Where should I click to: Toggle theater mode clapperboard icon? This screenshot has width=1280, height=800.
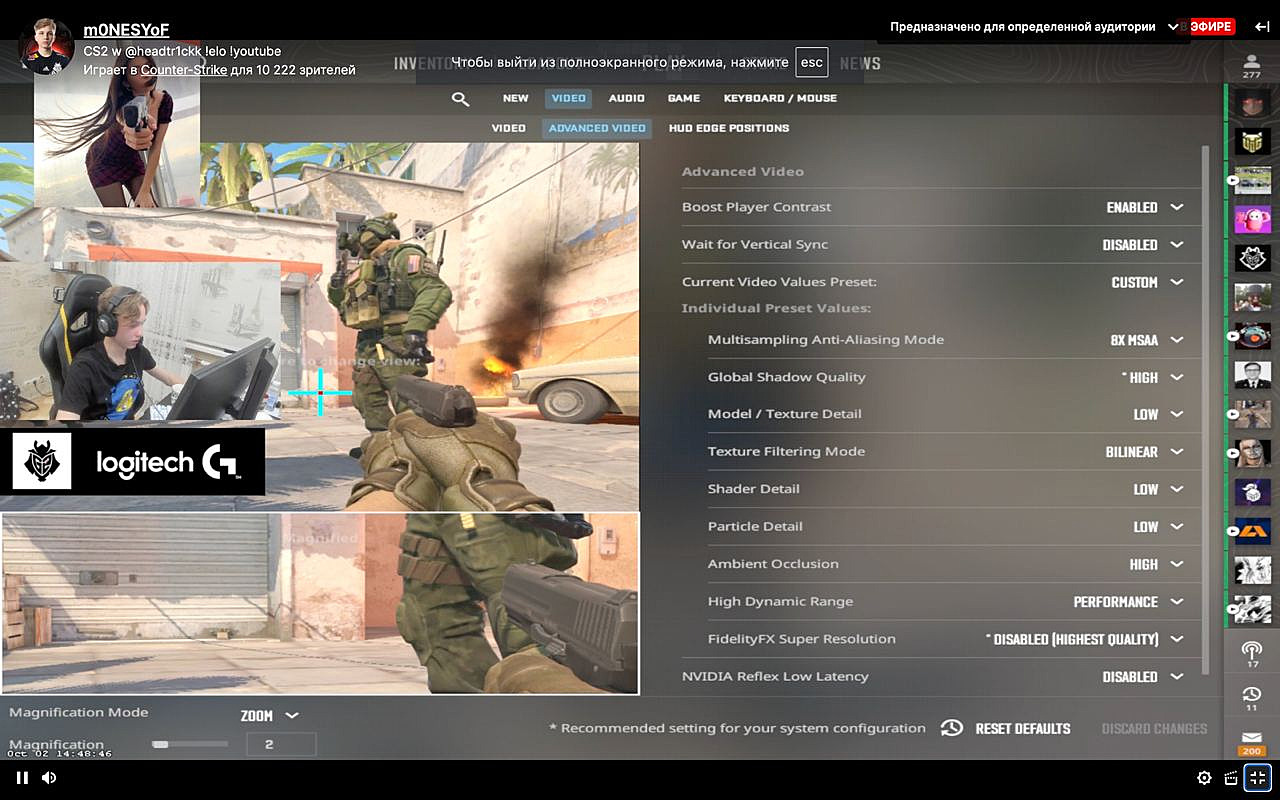point(1231,778)
